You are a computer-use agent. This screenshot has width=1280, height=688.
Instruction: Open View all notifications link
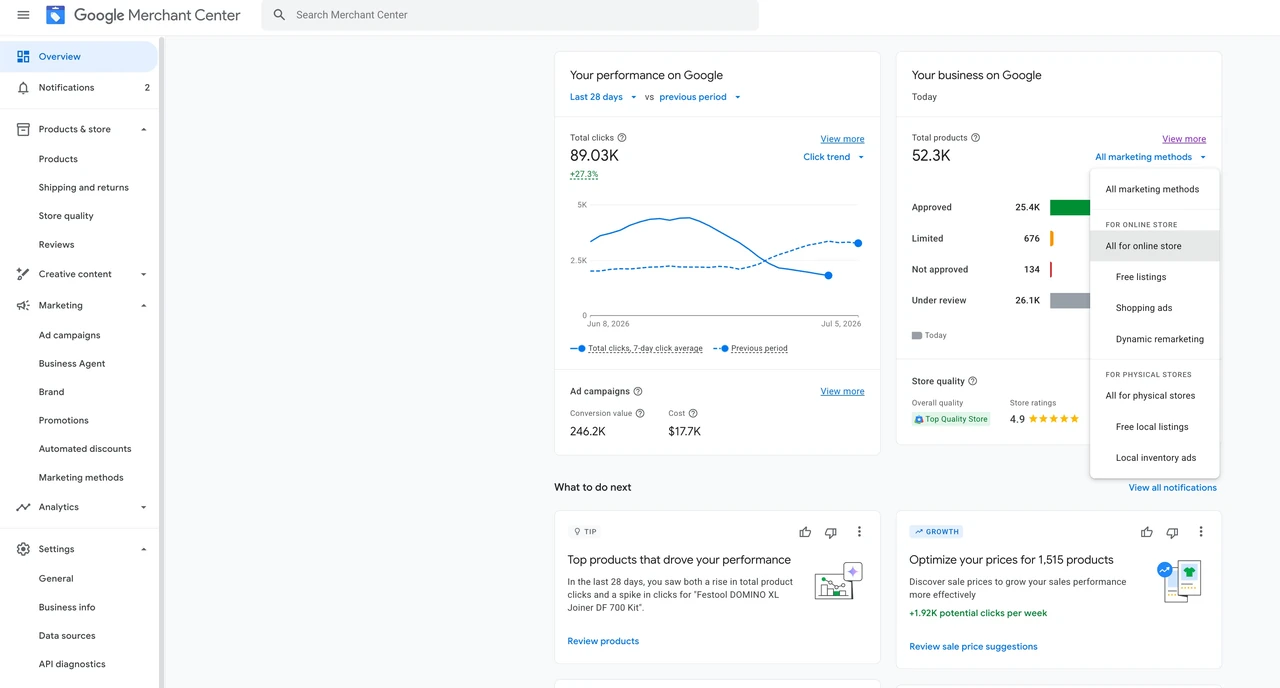[1173, 487]
